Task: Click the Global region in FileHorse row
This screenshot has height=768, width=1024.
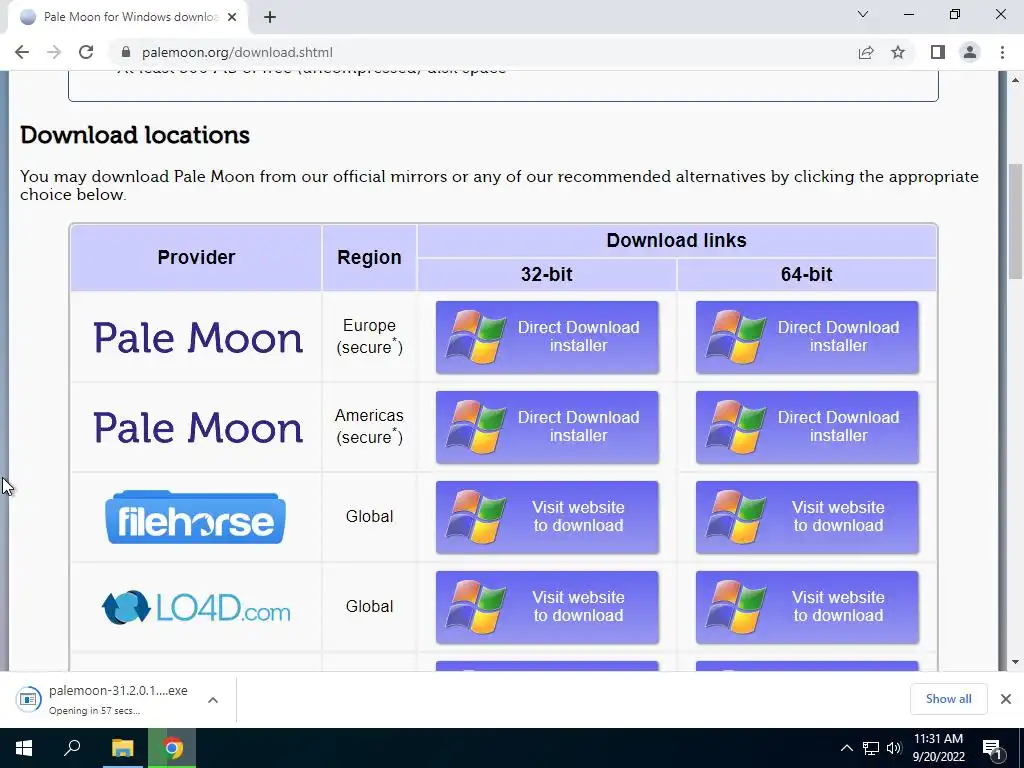Action: pyautogui.click(x=369, y=517)
